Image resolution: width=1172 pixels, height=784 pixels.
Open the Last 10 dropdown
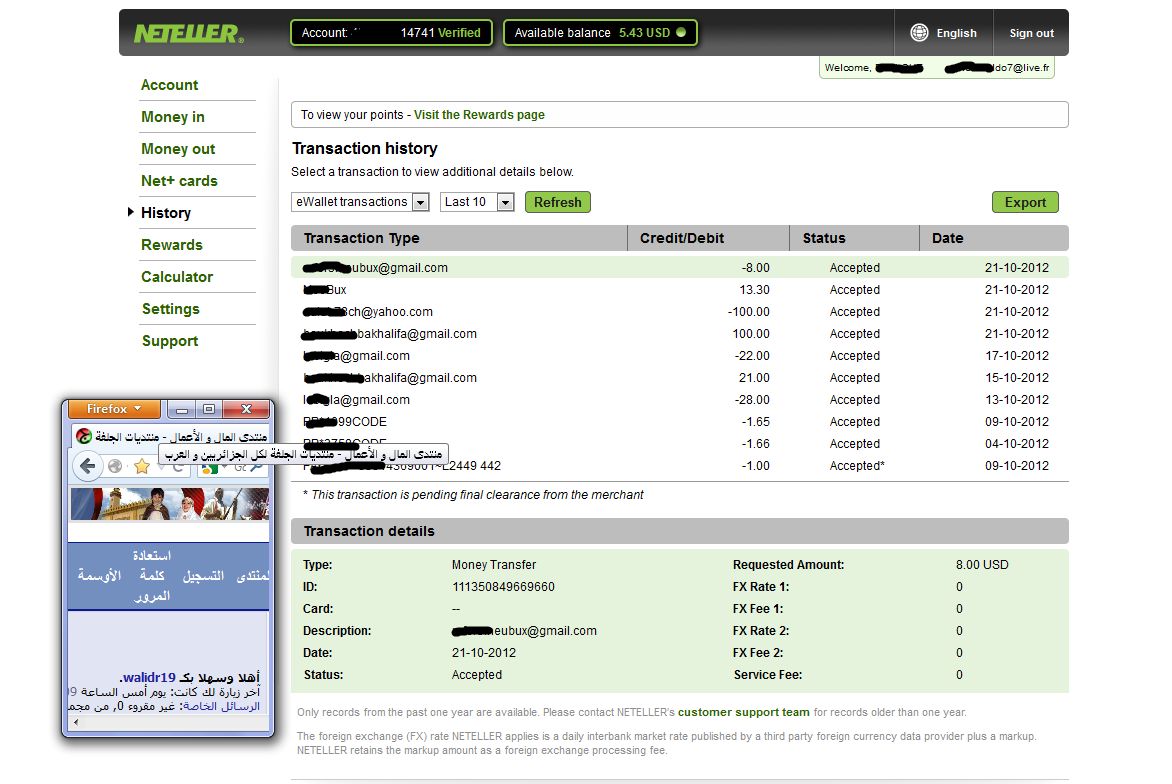(x=477, y=202)
